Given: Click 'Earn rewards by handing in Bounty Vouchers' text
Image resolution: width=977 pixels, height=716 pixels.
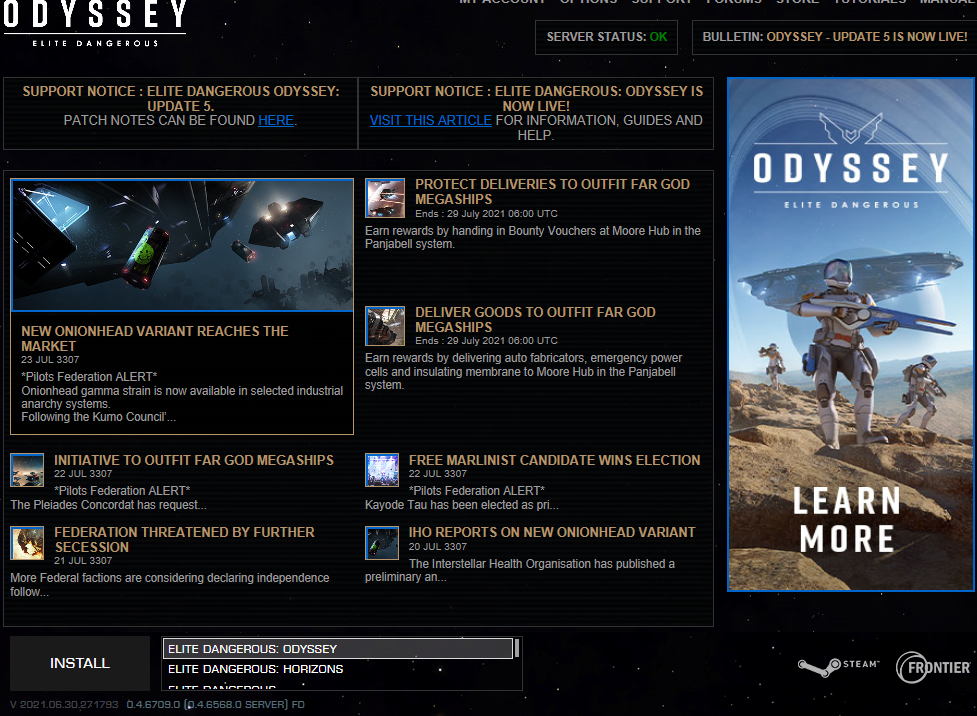Looking at the screenshot, I should coord(533,237).
